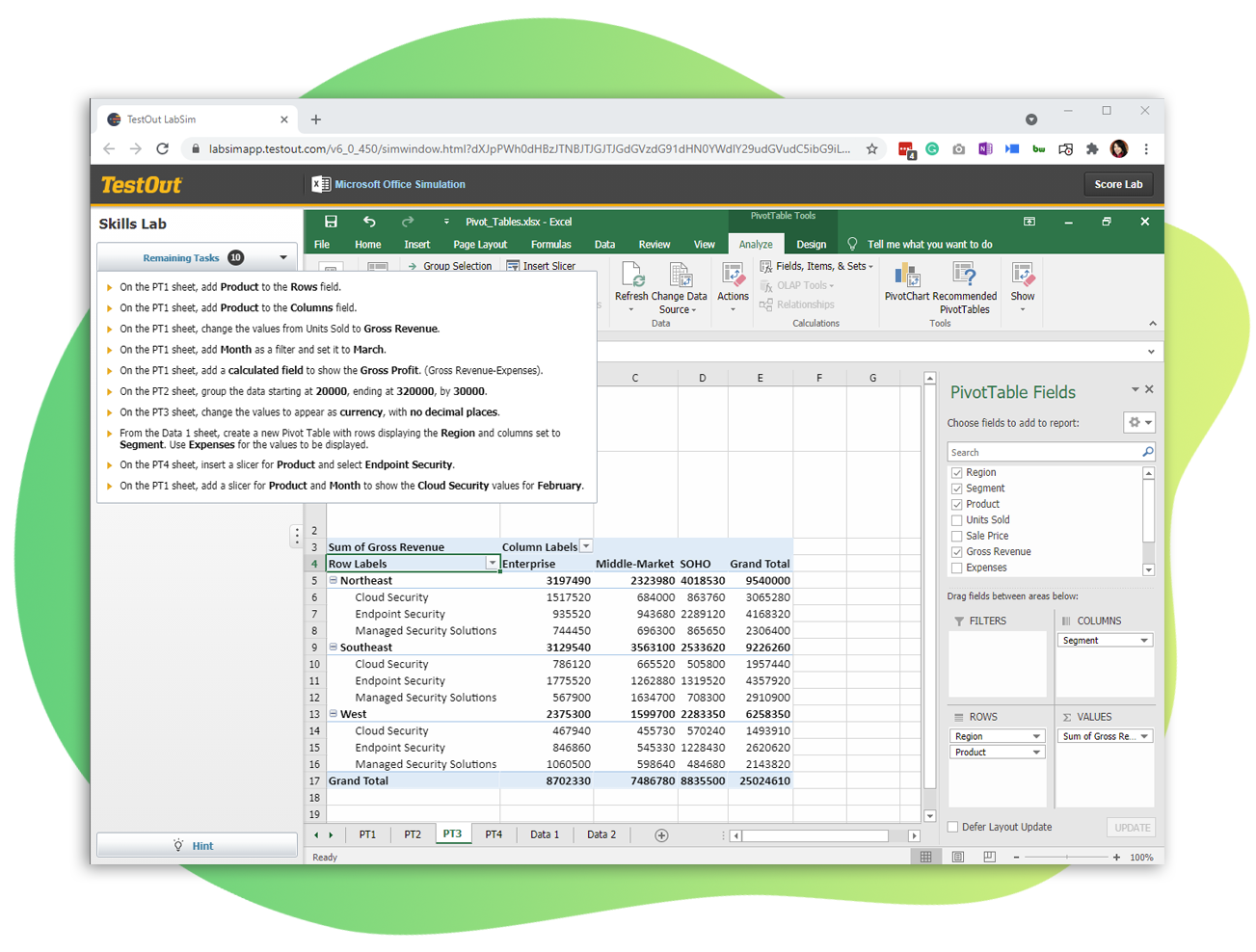Click the add new sheet plus icon

coord(661,835)
